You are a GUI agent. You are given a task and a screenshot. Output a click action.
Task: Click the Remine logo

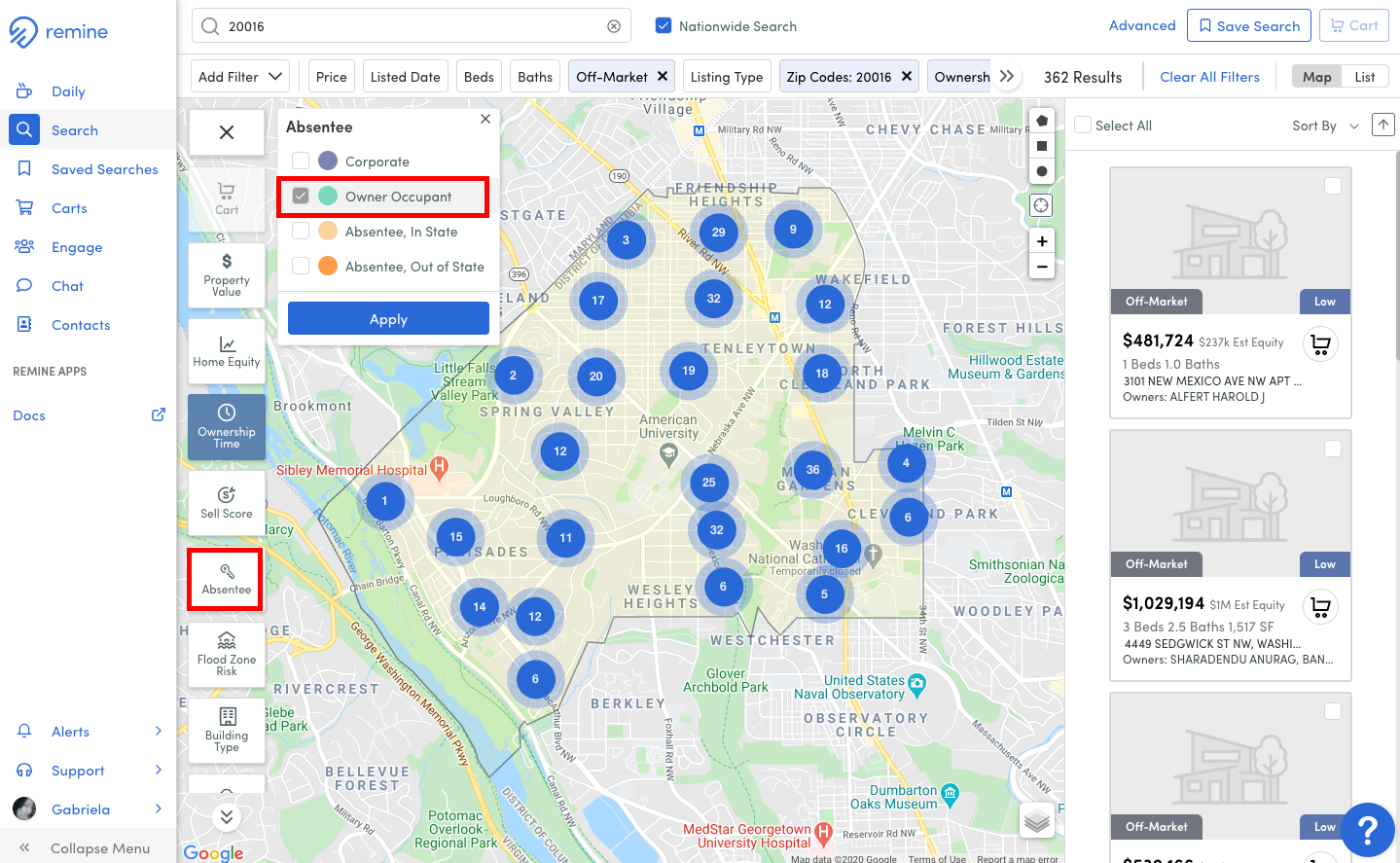point(58,32)
